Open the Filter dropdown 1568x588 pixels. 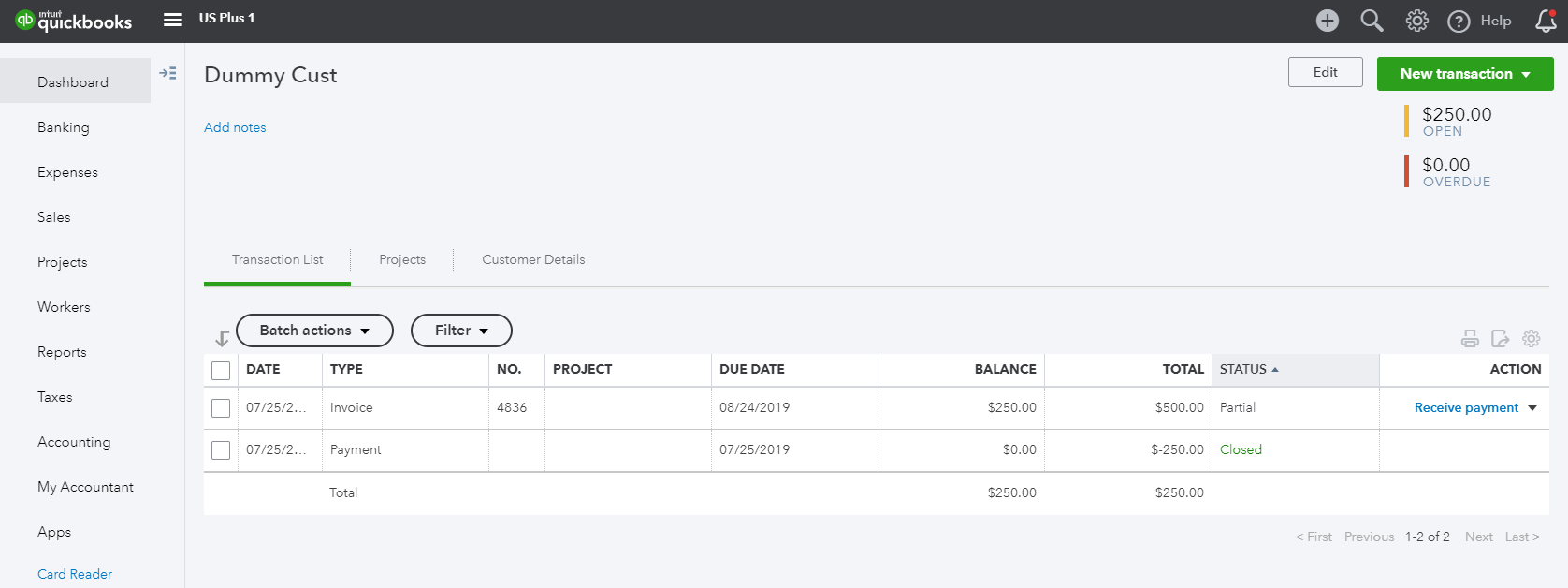coord(461,331)
